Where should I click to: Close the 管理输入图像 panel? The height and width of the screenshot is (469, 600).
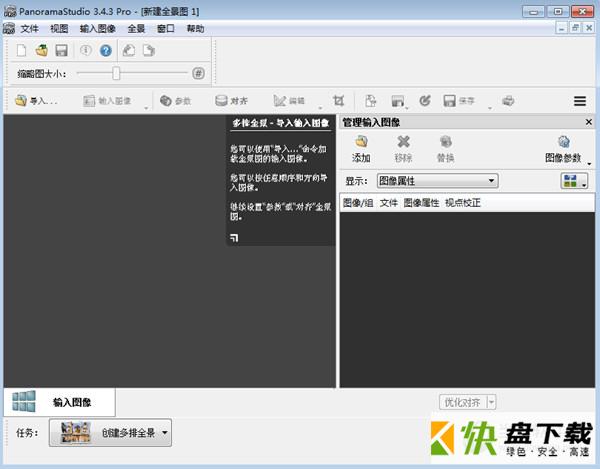[x=589, y=122]
